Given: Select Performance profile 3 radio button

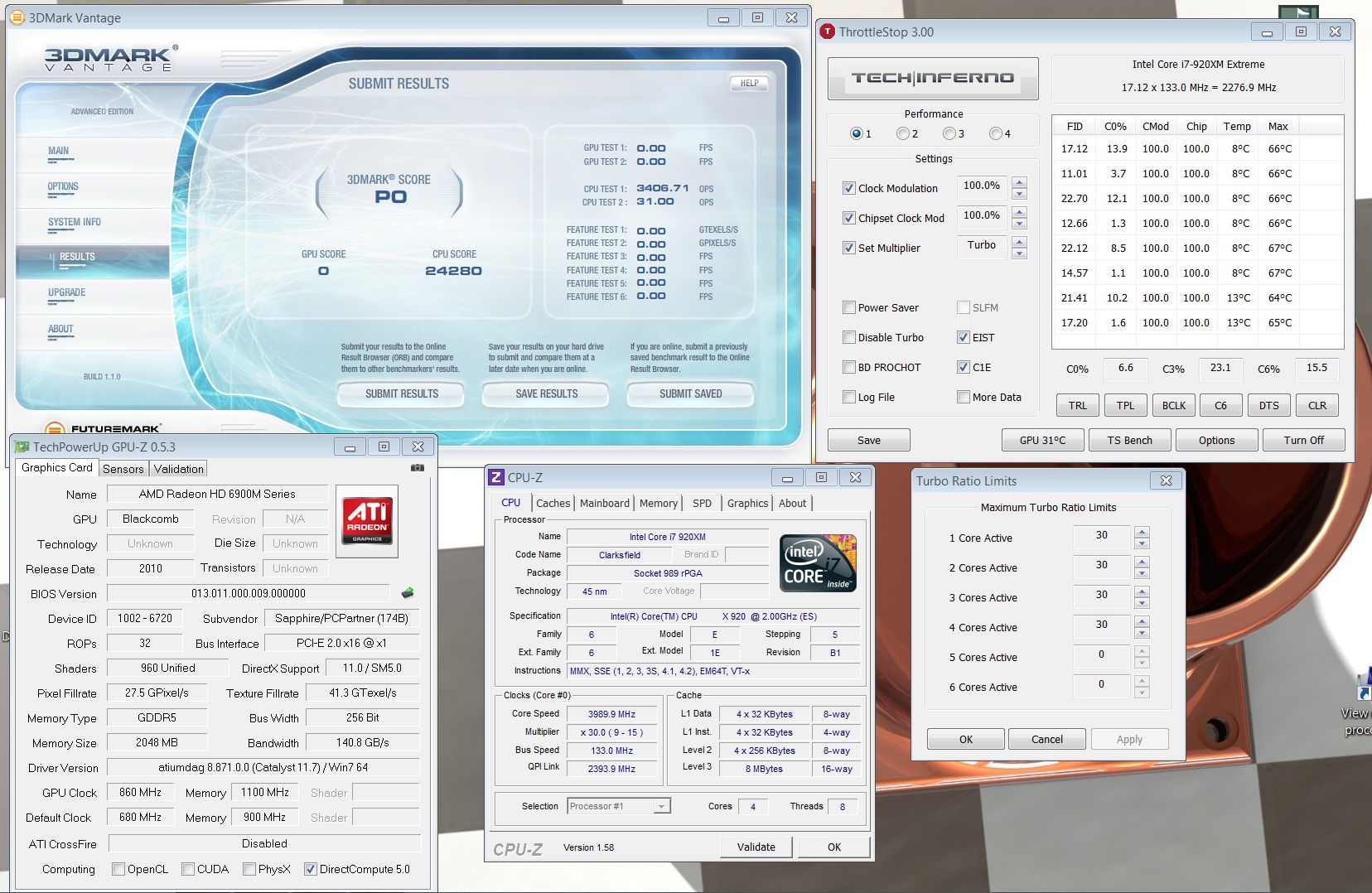Looking at the screenshot, I should tap(949, 133).
